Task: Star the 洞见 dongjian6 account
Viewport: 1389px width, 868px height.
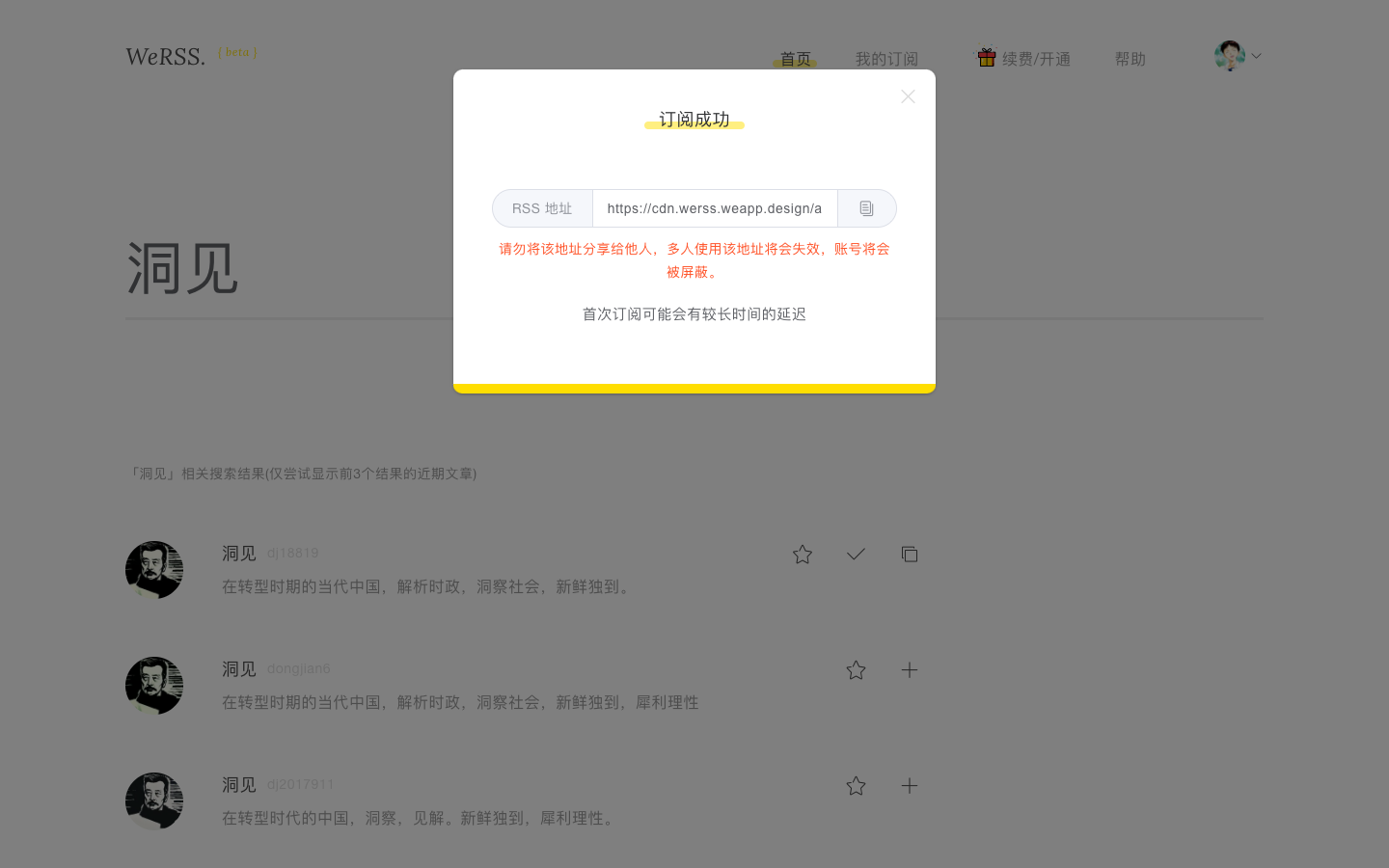Action: (x=856, y=669)
